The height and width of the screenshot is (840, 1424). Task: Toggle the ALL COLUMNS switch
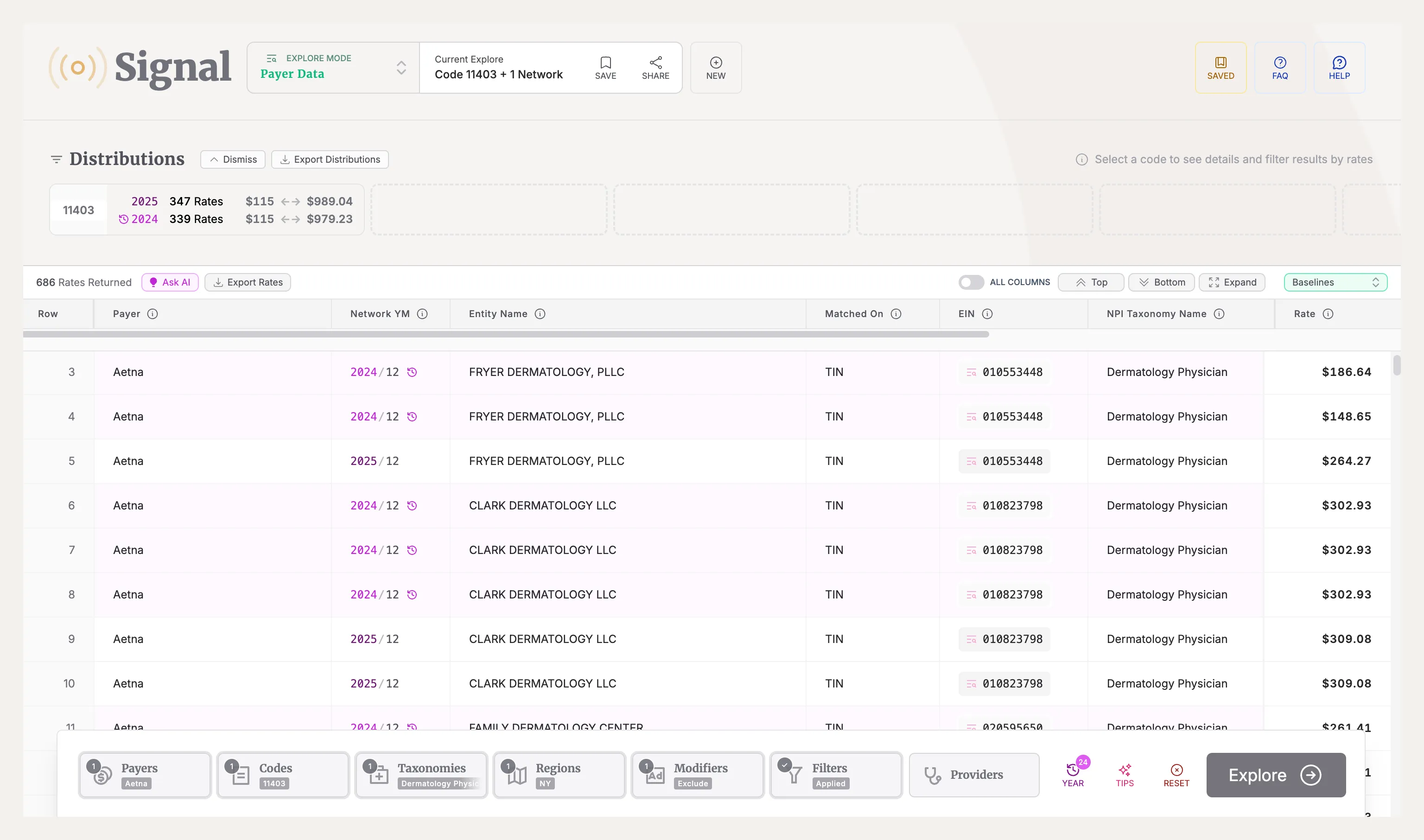(970, 282)
